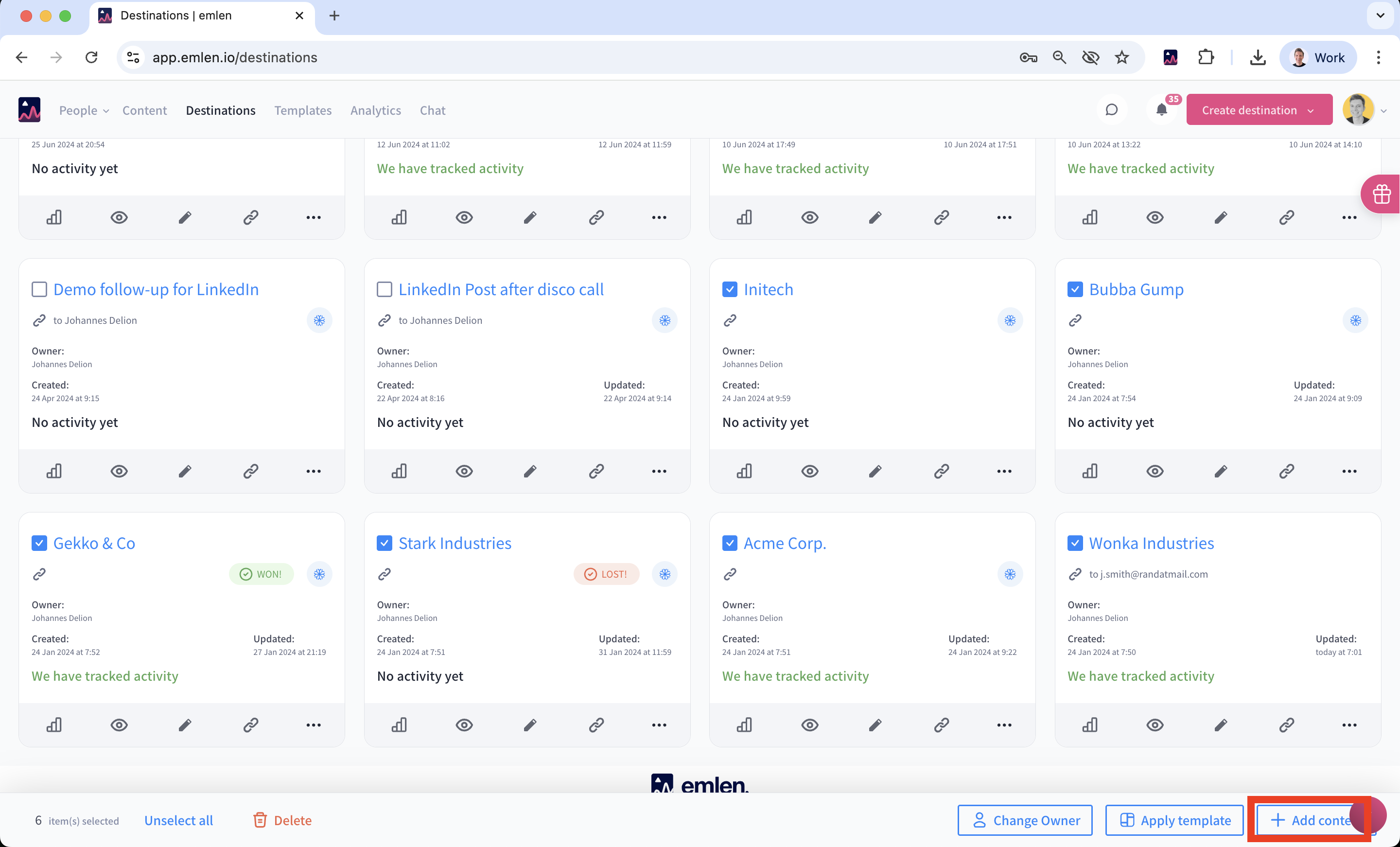
Task: Uncheck the Initech destination checkbox
Action: coord(730,289)
